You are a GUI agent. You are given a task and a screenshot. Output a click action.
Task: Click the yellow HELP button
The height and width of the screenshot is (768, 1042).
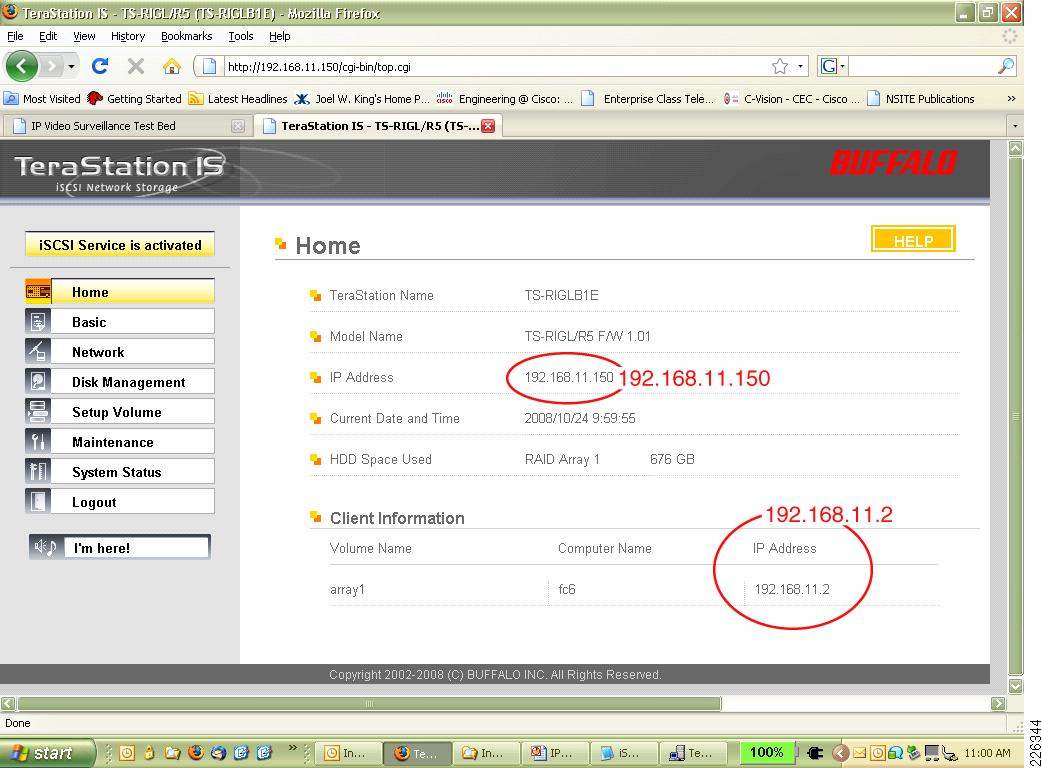click(913, 239)
